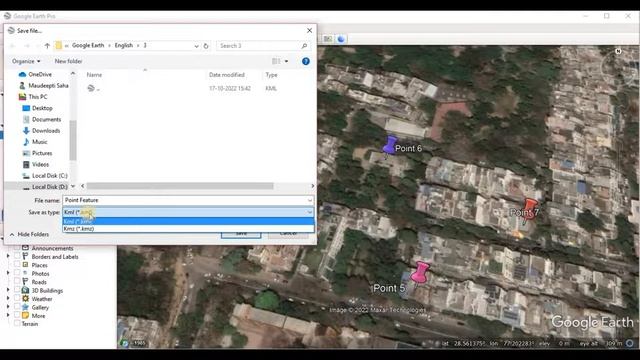Screen dimensions: 640x360
Task: Enable the Announcements layer checkbox
Action: click(17, 248)
